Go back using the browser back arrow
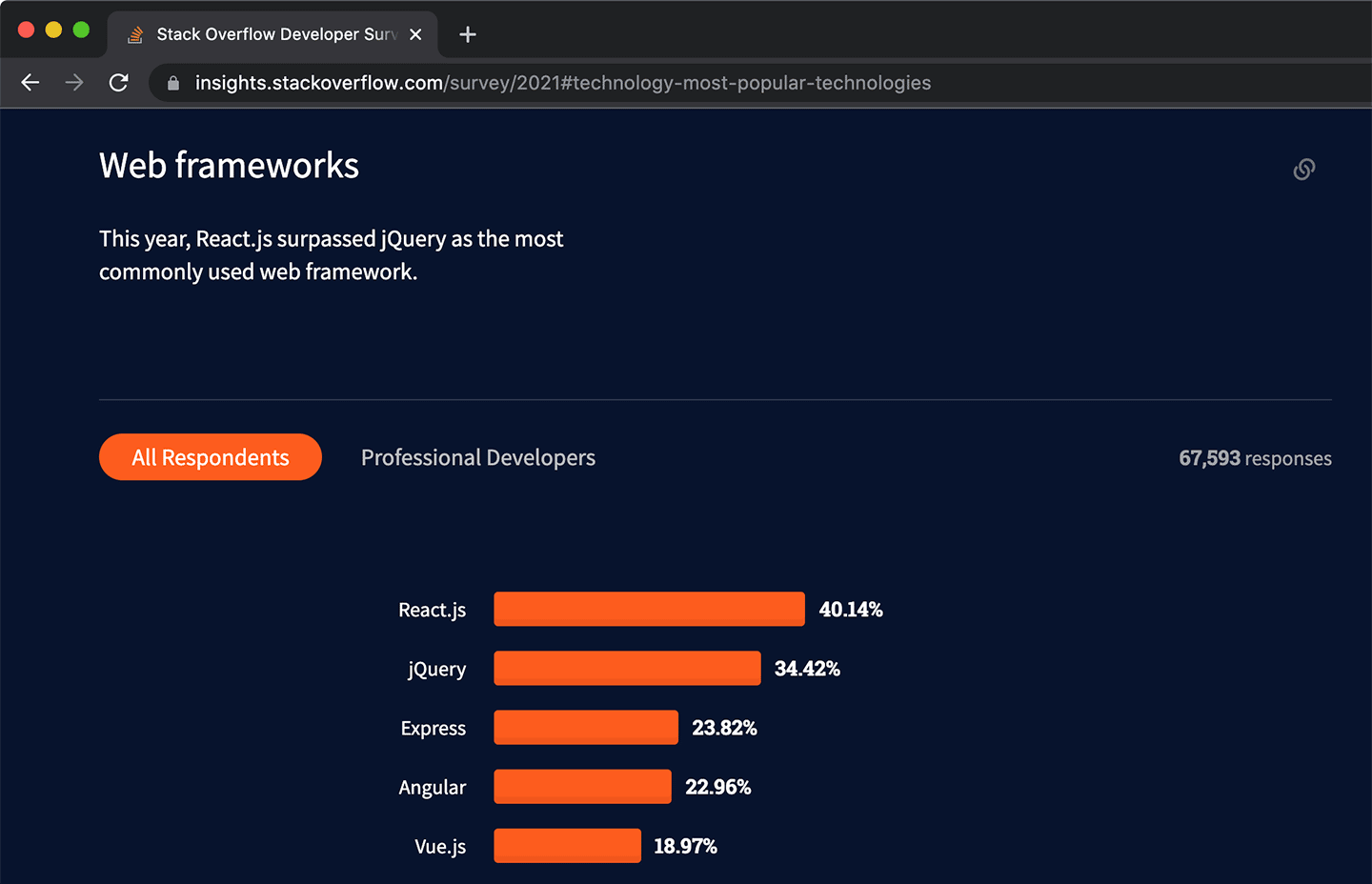The height and width of the screenshot is (884, 1372). click(30, 83)
